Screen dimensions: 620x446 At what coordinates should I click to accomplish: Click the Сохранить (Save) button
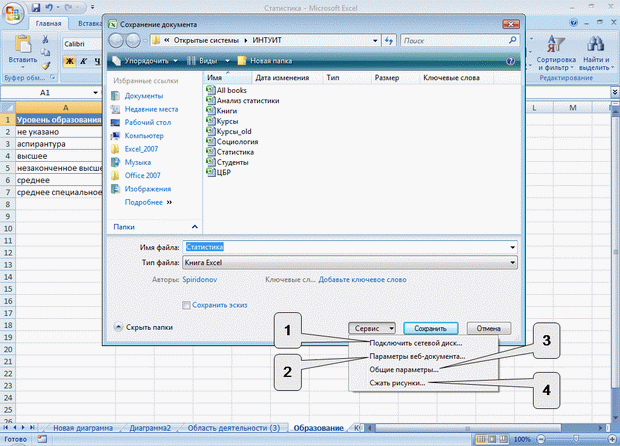tap(431, 328)
